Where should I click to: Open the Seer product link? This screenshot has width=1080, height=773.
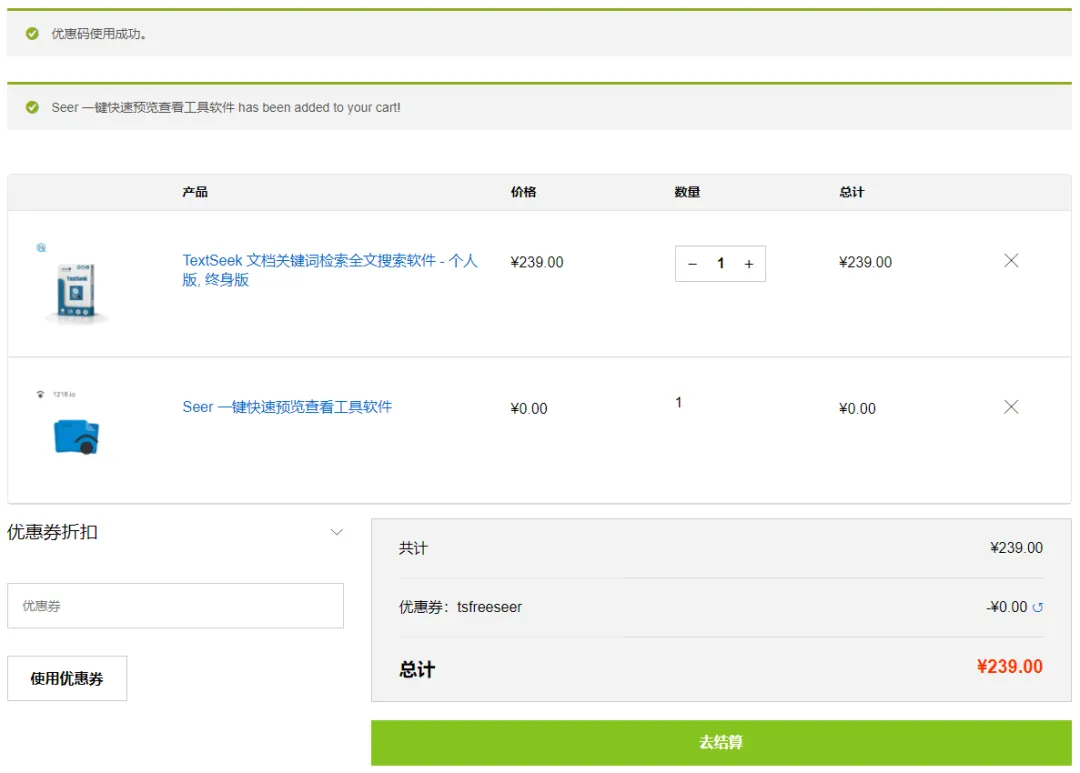tap(287, 407)
